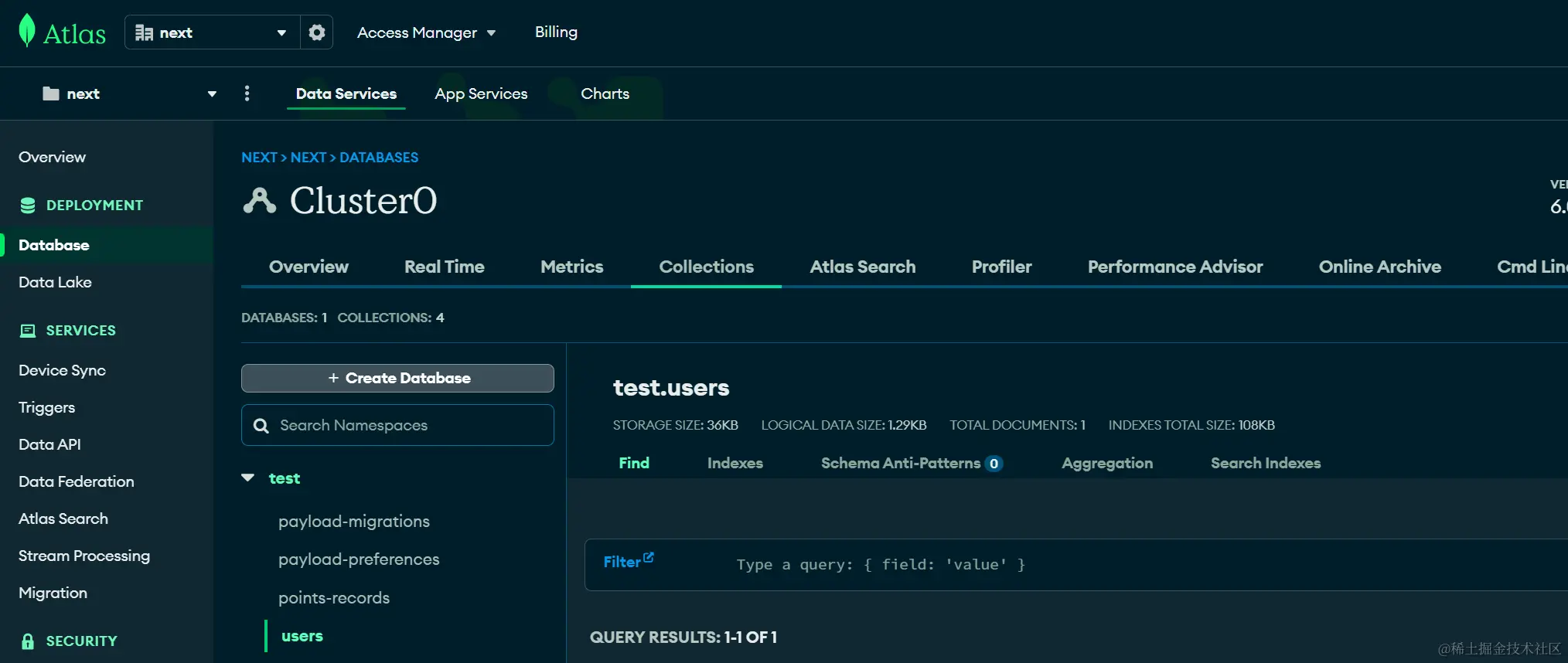Click the project folder icon
This screenshot has width=1568, height=663.
pyautogui.click(x=51, y=93)
